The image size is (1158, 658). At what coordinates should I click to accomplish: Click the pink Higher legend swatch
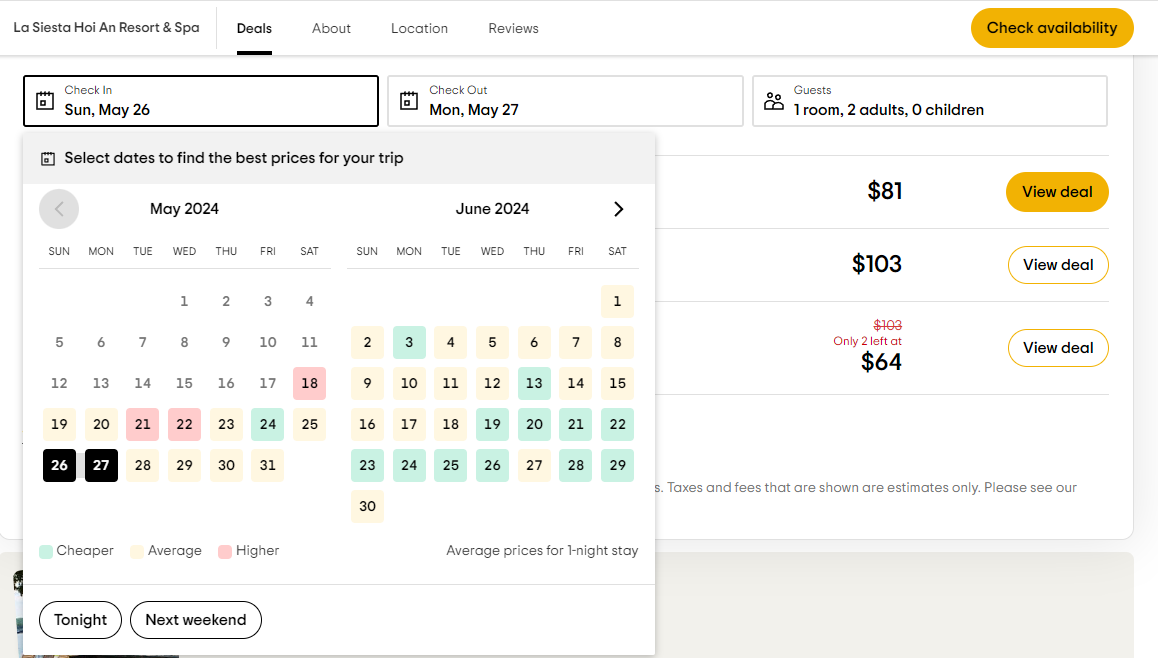pyautogui.click(x=225, y=552)
